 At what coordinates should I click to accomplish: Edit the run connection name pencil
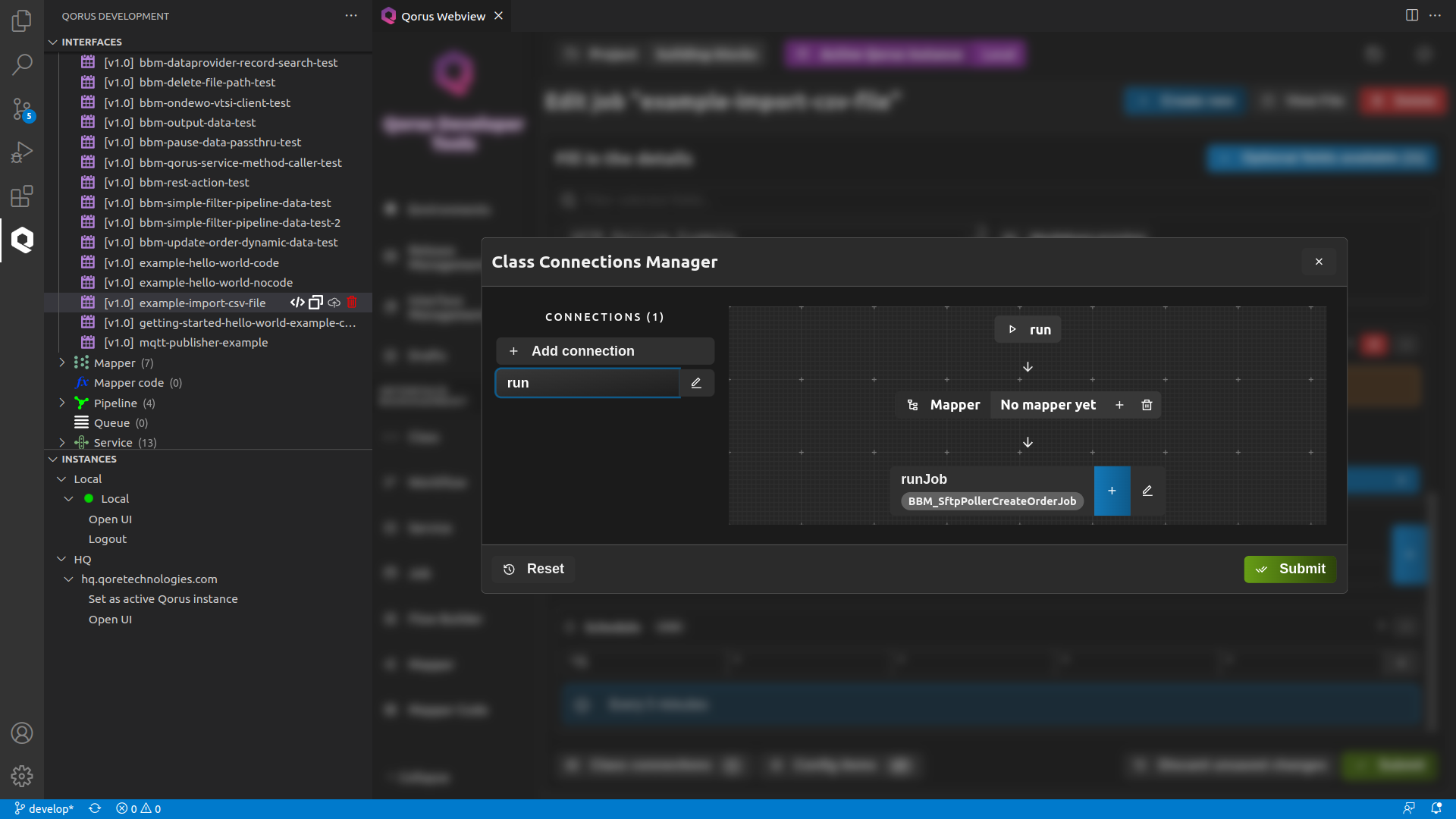click(696, 383)
